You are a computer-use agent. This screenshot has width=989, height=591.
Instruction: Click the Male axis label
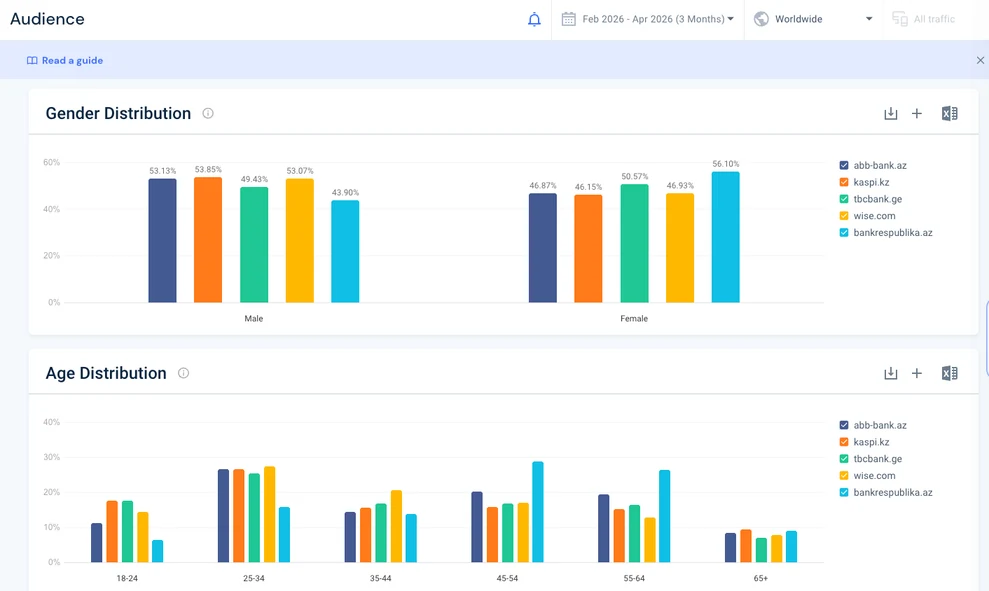(x=254, y=319)
